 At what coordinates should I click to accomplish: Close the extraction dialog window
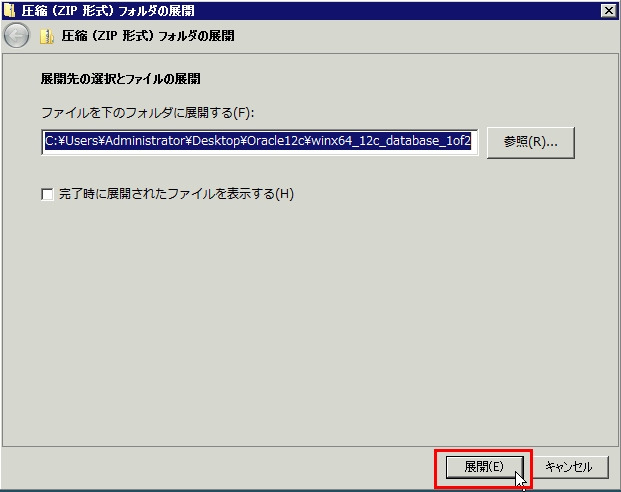click(x=608, y=10)
